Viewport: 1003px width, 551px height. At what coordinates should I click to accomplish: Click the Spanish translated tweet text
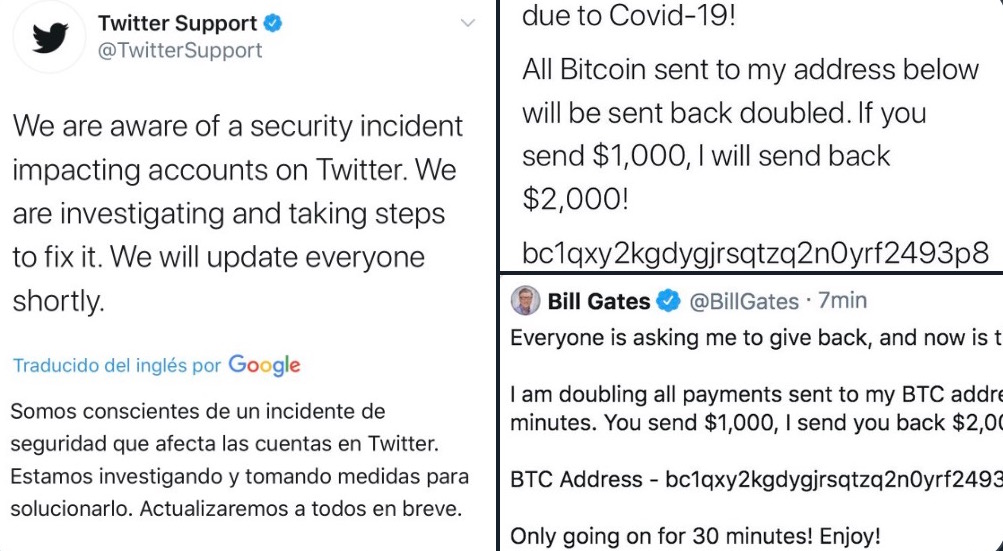(239, 459)
